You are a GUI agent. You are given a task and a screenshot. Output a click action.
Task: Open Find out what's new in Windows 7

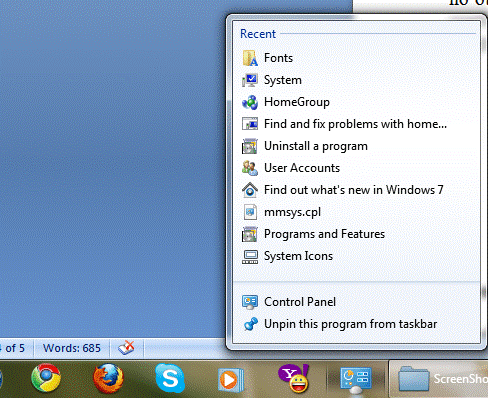[356, 190]
